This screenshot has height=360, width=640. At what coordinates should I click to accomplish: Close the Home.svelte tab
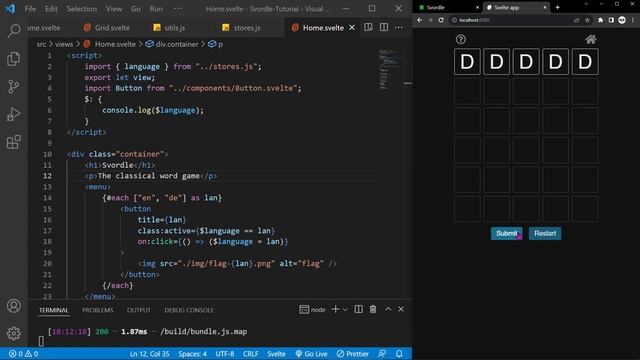pos(352,28)
